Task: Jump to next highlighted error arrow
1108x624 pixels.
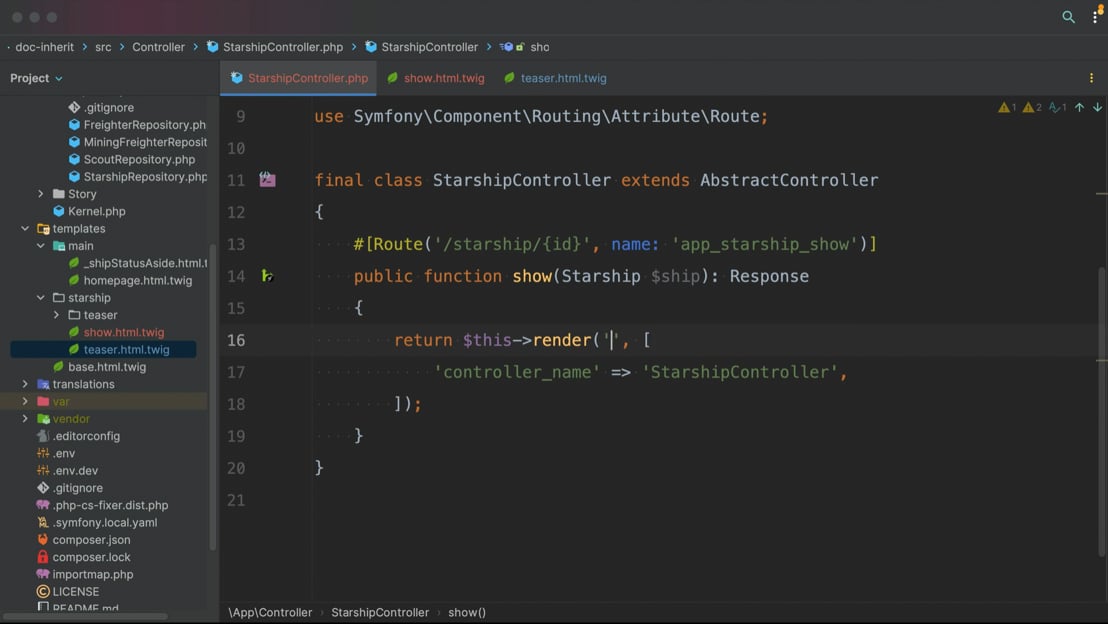Action: [1097, 107]
